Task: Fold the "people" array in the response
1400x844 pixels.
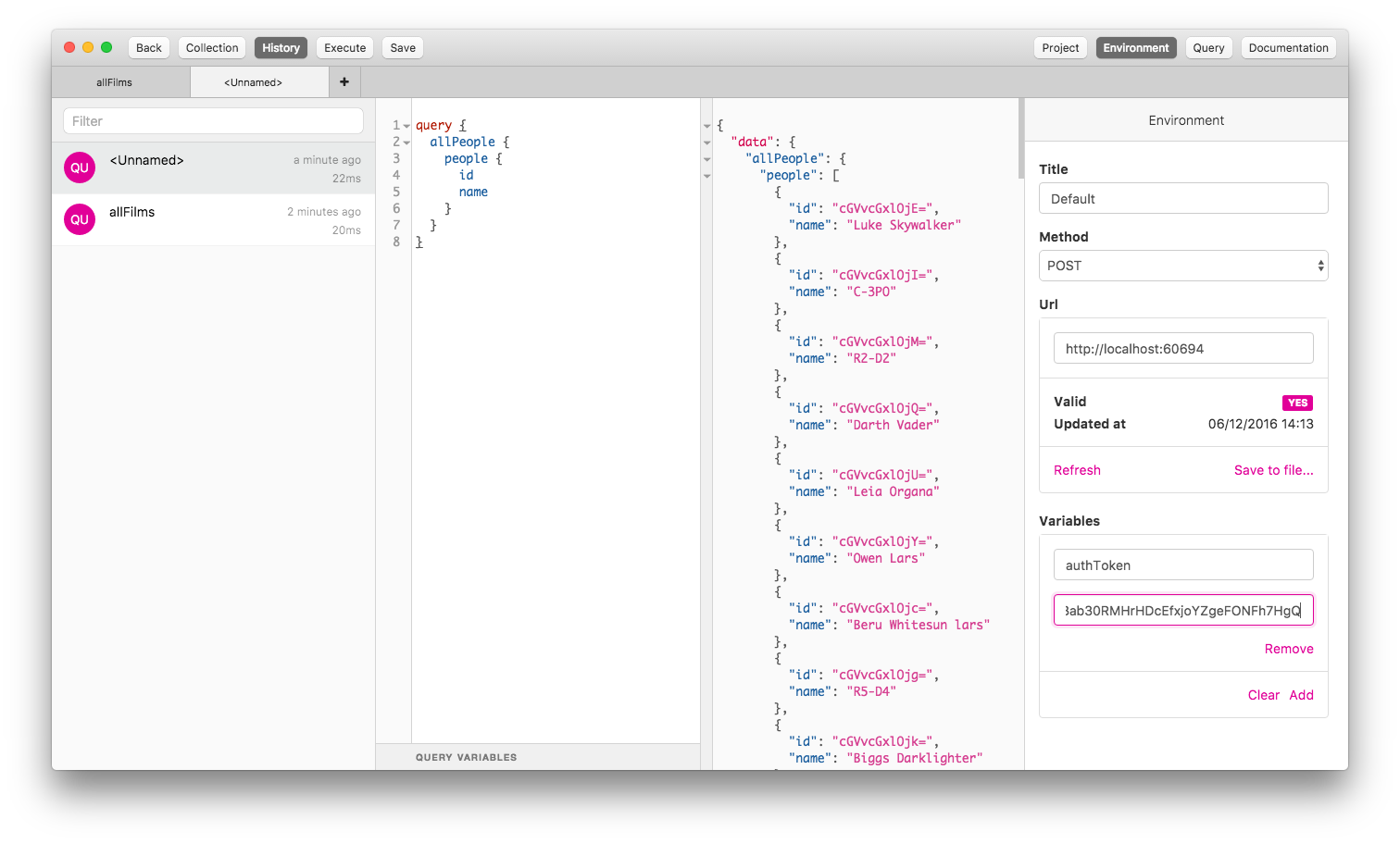Action: coord(707,176)
